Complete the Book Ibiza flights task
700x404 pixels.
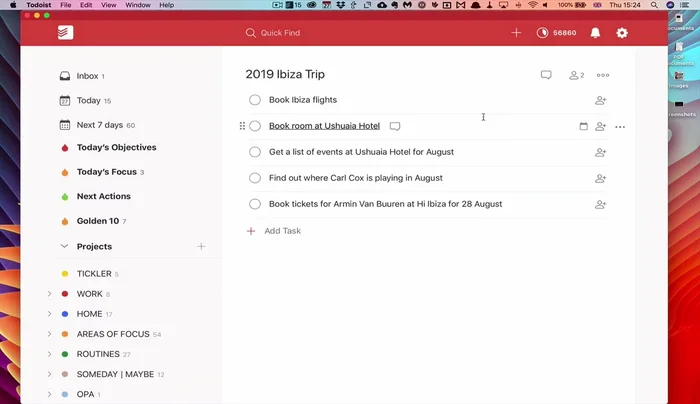tap(255, 100)
